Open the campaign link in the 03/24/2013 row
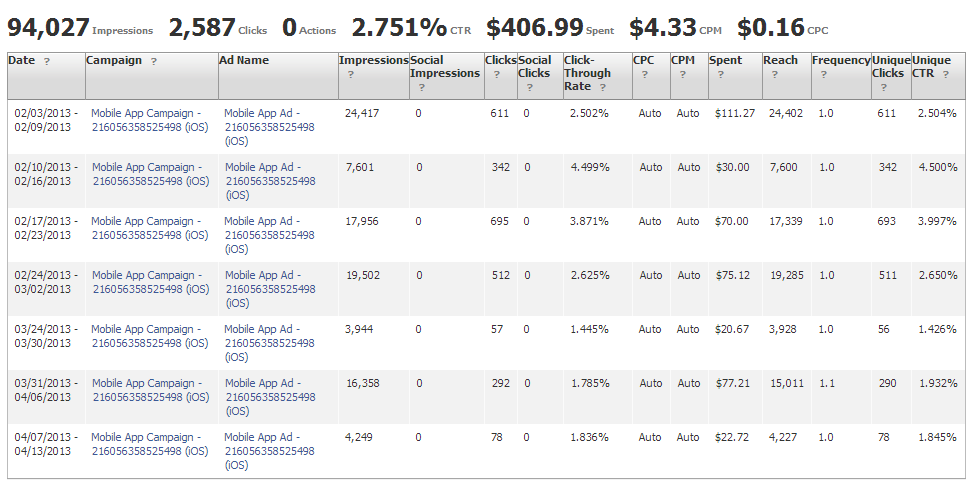Screen dimensions: 980x492 click(149, 336)
